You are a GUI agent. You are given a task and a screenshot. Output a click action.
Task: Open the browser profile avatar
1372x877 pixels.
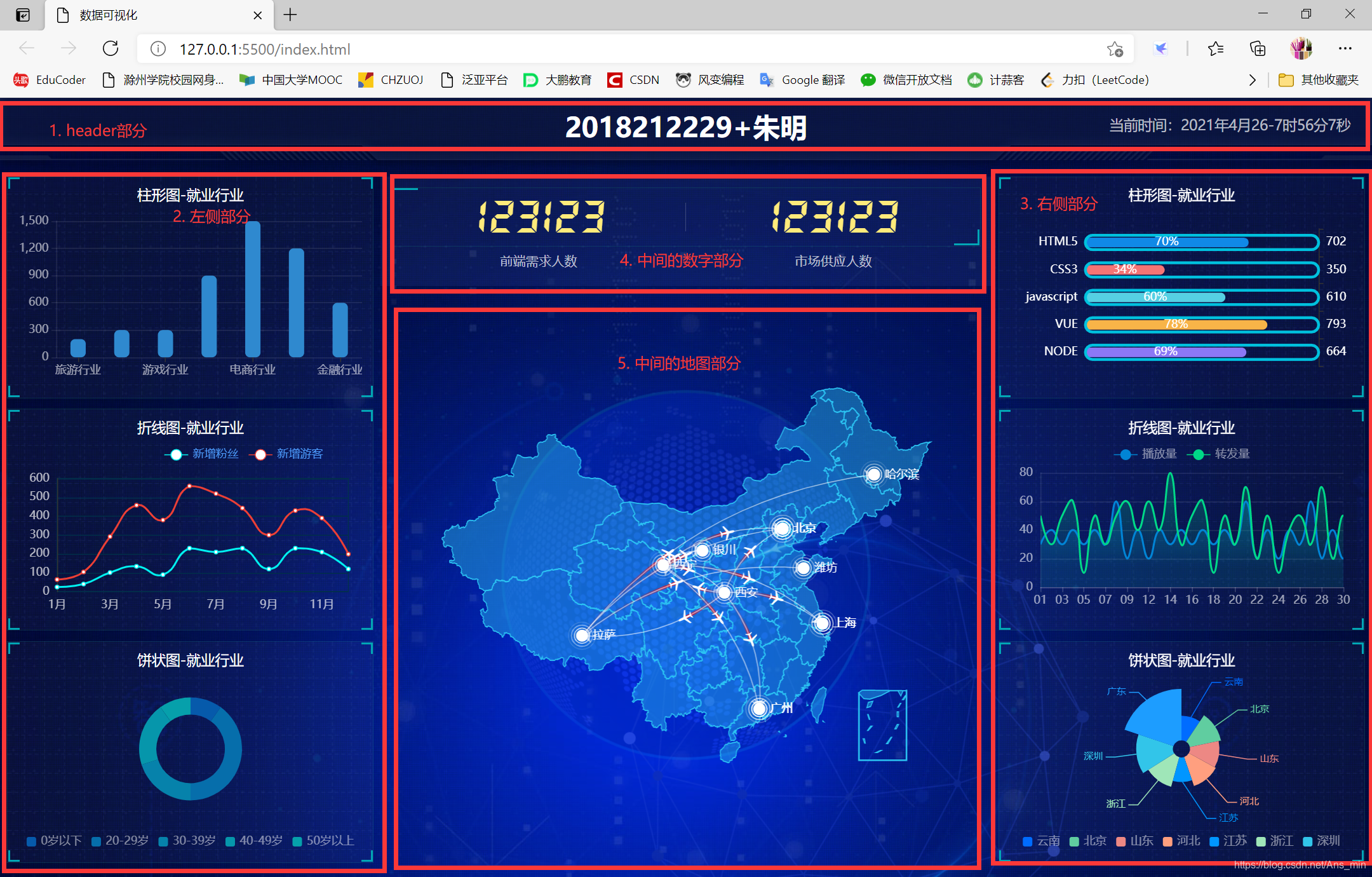click(x=1301, y=48)
